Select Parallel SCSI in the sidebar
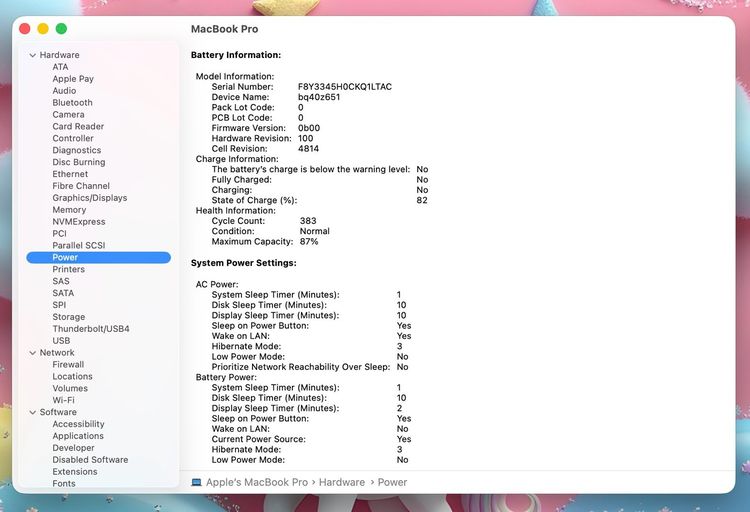The width and height of the screenshot is (750, 512). pos(79,245)
